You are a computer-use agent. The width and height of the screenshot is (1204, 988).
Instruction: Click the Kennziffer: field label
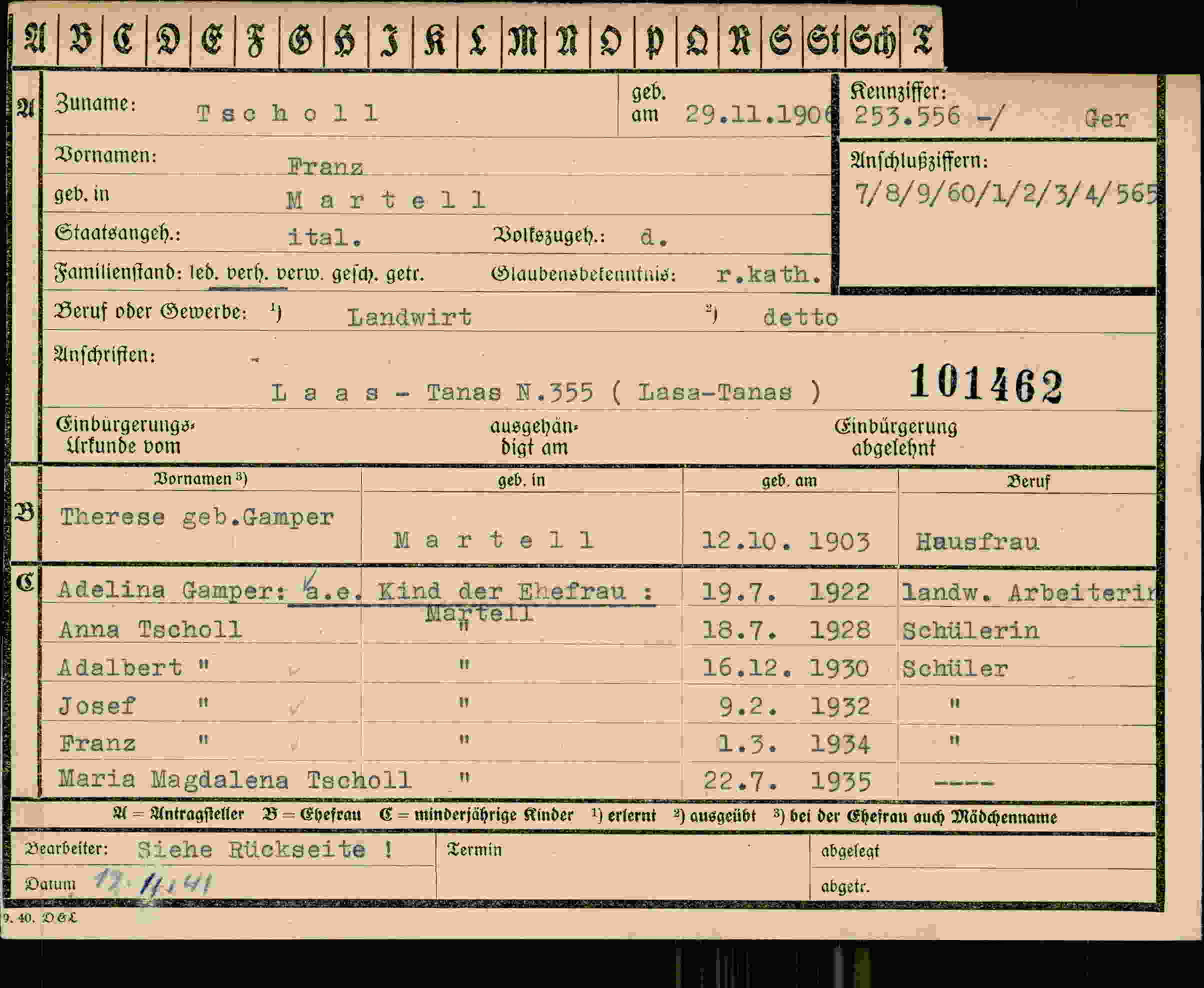click(x=898, y=91)
